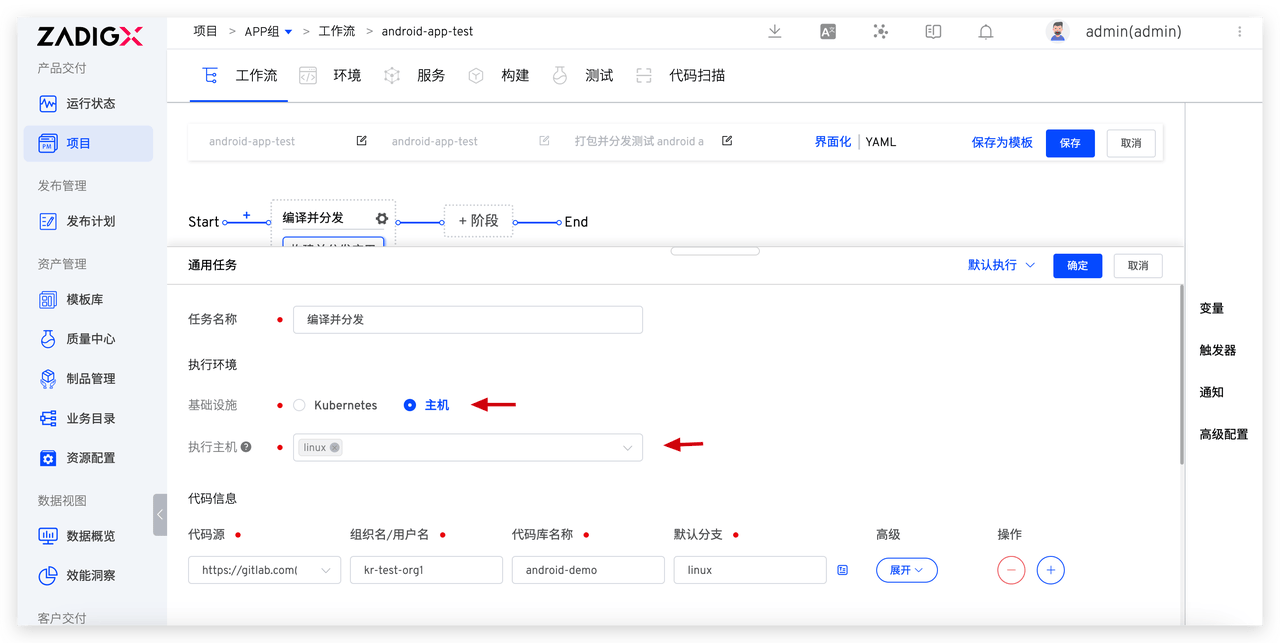Open the help documentation book icon

point(933,32)
